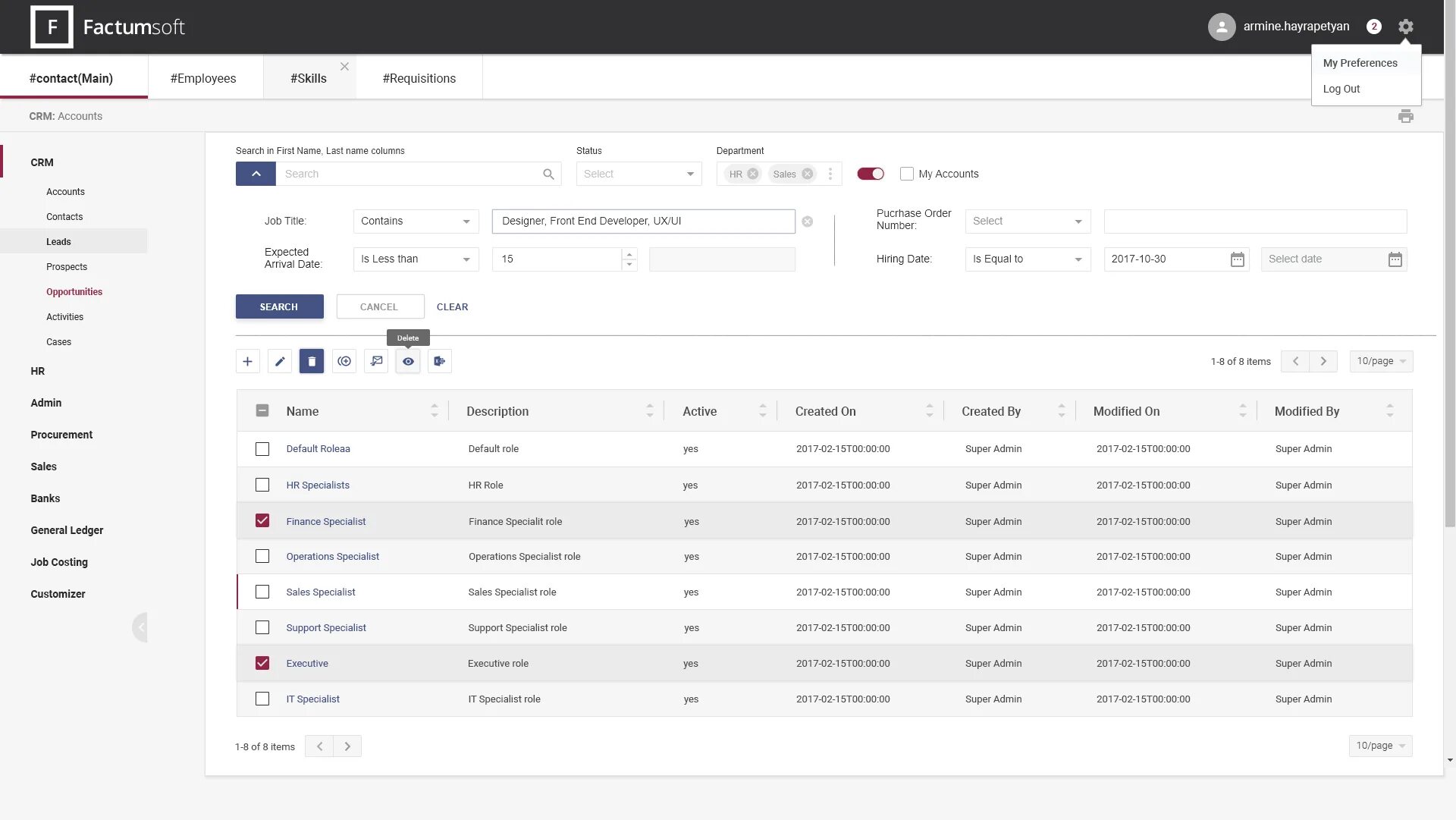Click the SEARCH button
1456x820 pixels.
click(x=279, y=306)
